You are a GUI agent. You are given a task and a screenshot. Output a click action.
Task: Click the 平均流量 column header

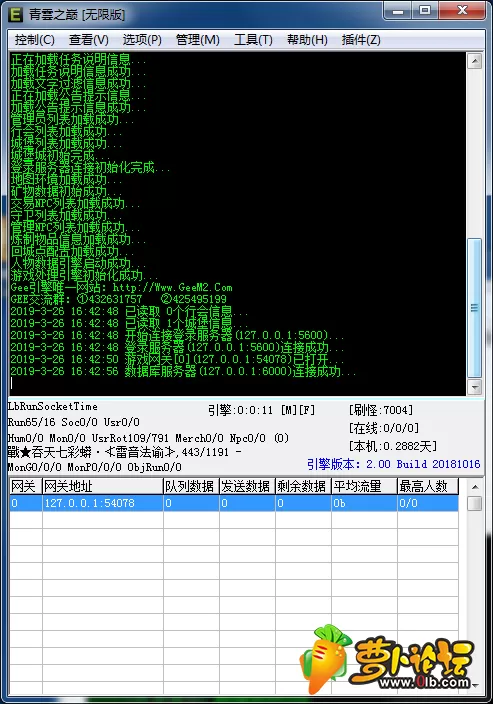tap(364, 486)
